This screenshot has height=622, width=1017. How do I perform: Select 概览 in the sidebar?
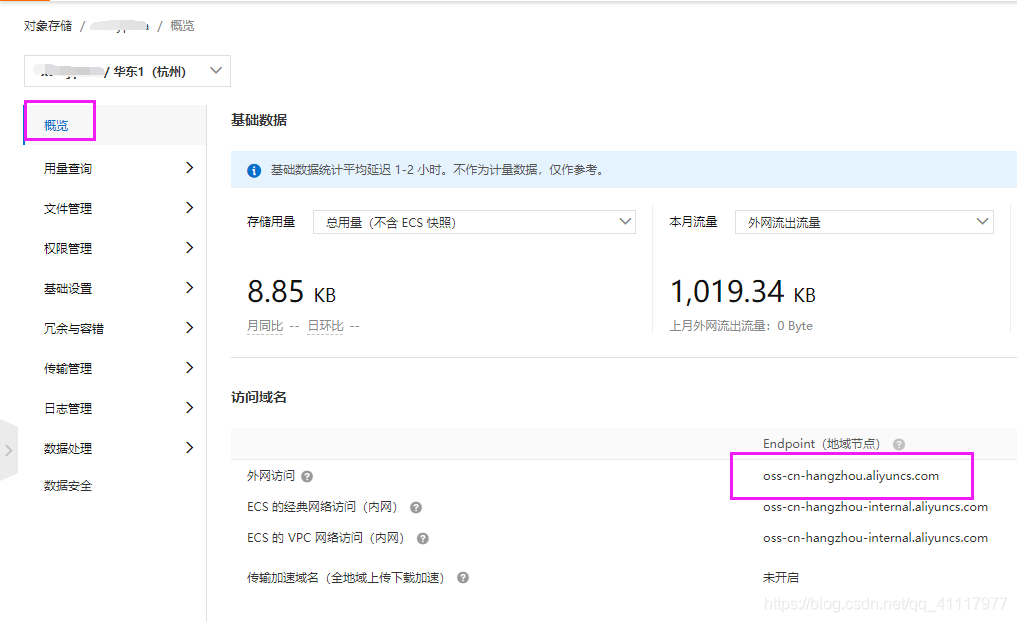pyautogui.click(x=56, y=125)
